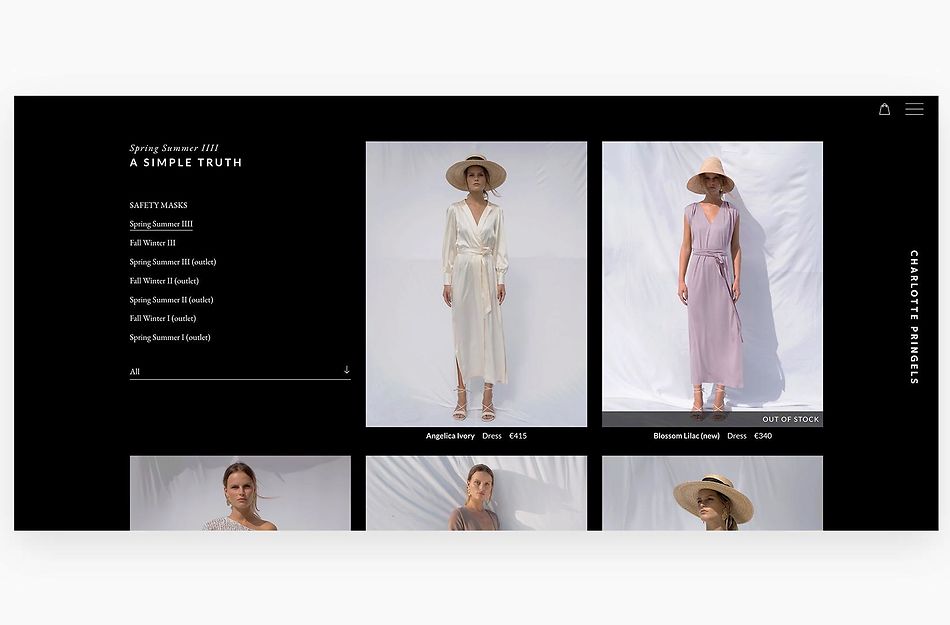Click the Angelica Ivory dress photo
Screen dimensions: 950x625
476,284
